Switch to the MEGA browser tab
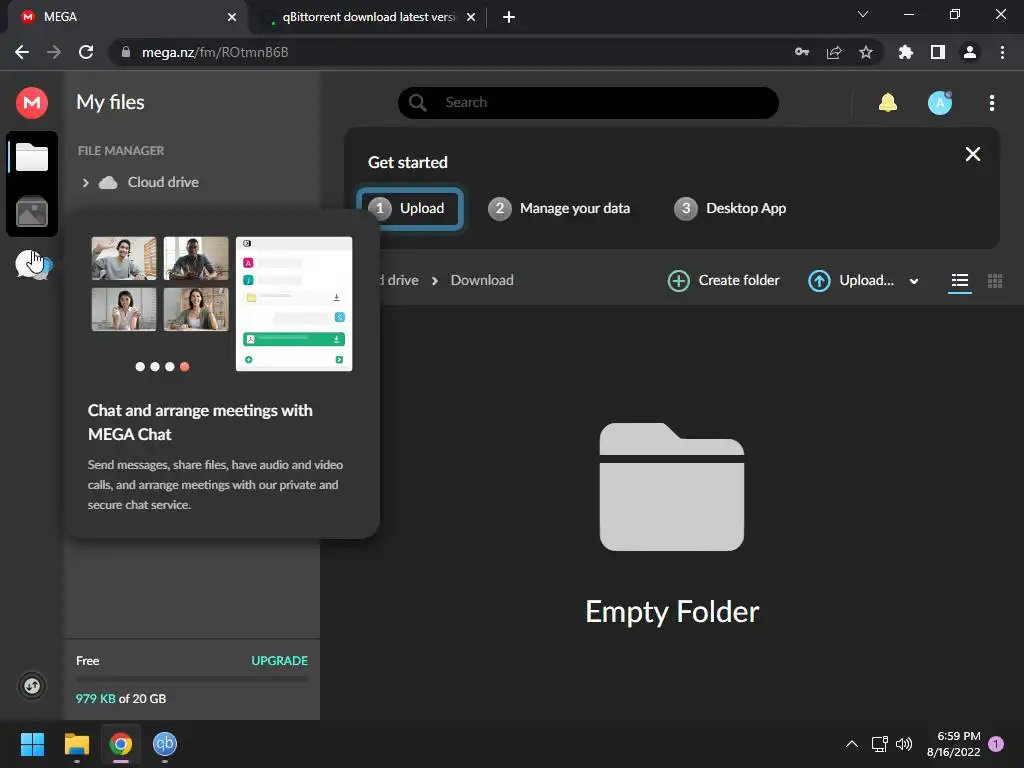This screenshot has height=768, width=1024. tap(124, 17)
